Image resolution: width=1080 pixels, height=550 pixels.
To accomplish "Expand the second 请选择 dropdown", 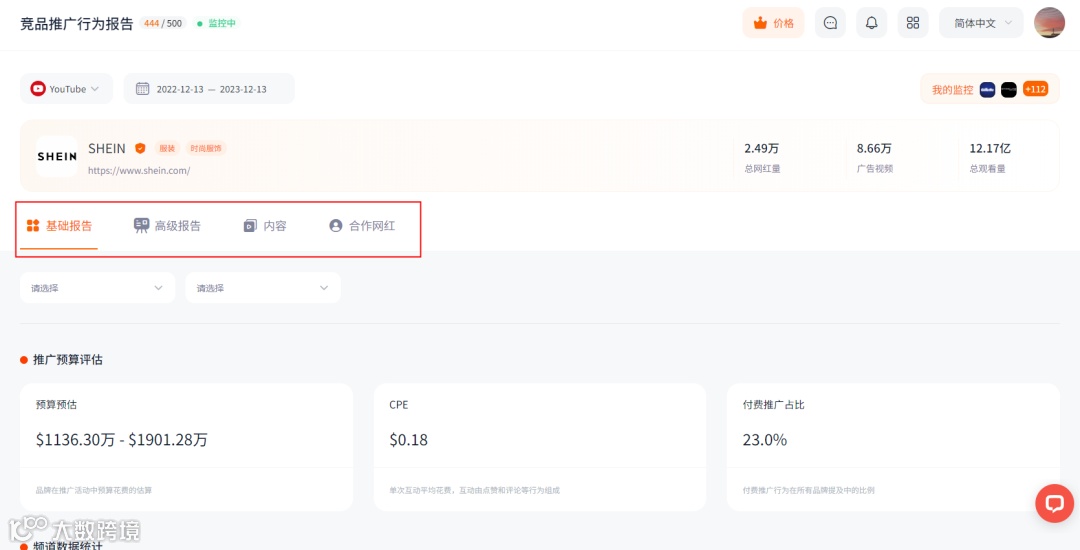I will click(262, 288).
